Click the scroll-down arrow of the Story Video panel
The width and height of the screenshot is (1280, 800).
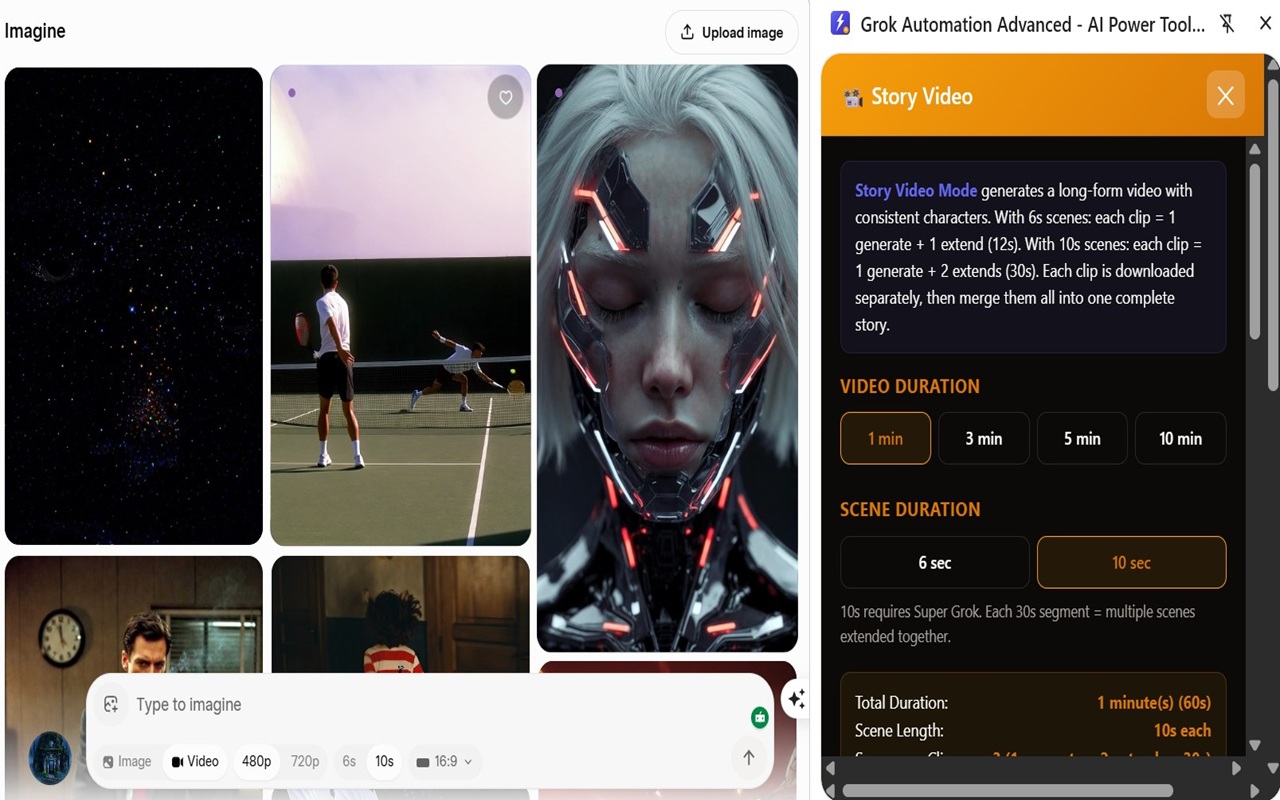point(1255,745)
